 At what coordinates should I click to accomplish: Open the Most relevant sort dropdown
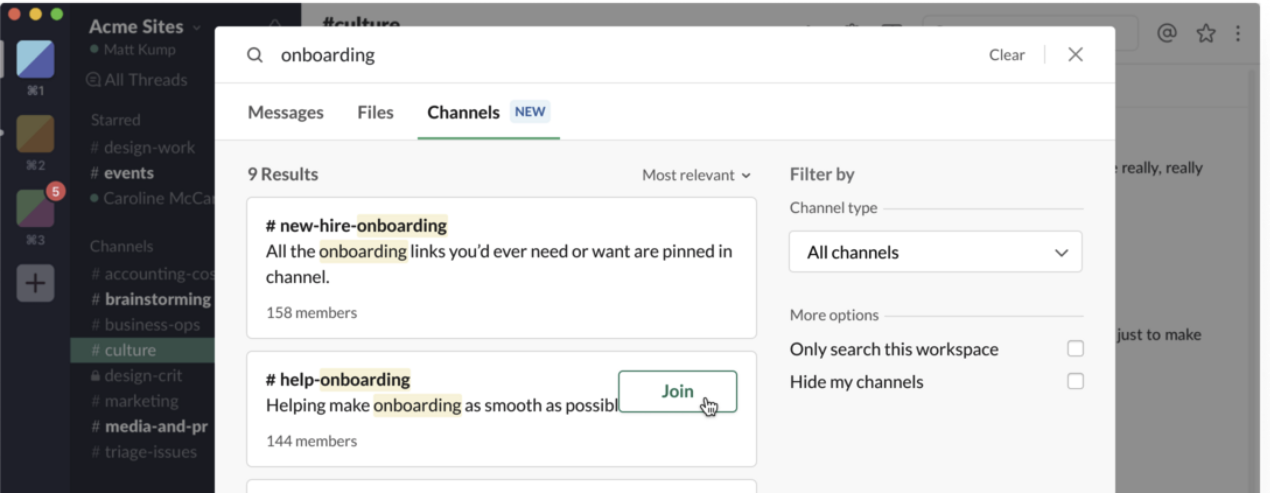click(696, 175)
